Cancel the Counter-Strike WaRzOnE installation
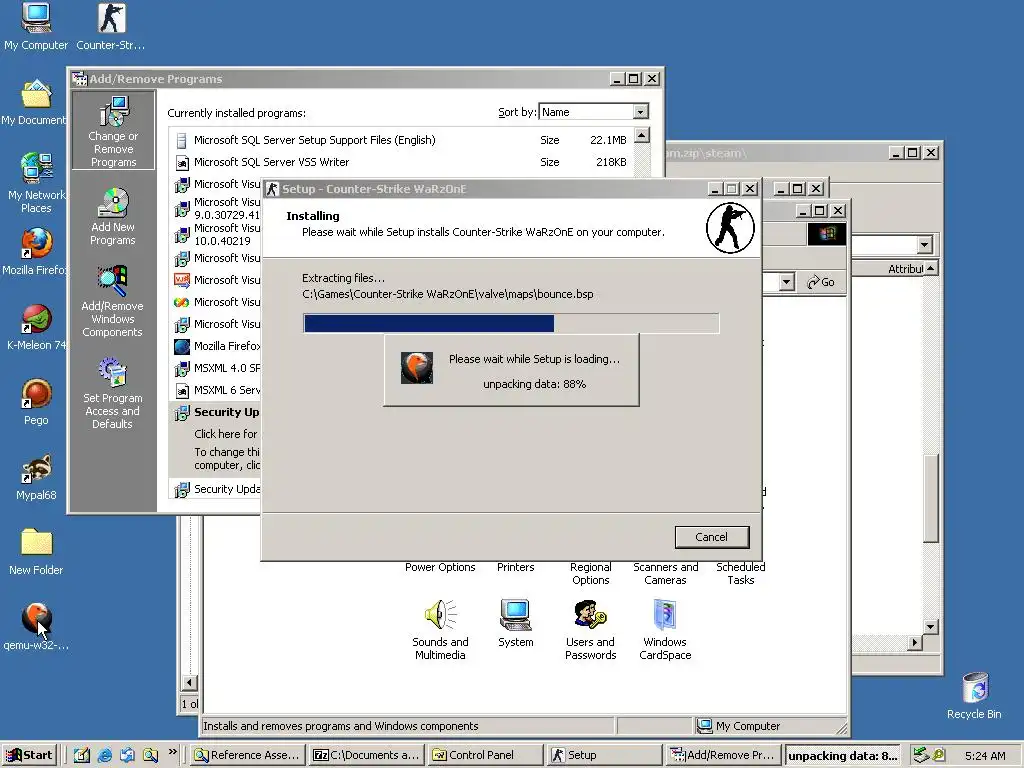Image resolution: width=1024 pixels, height=768 pixels. pos(711,537)
